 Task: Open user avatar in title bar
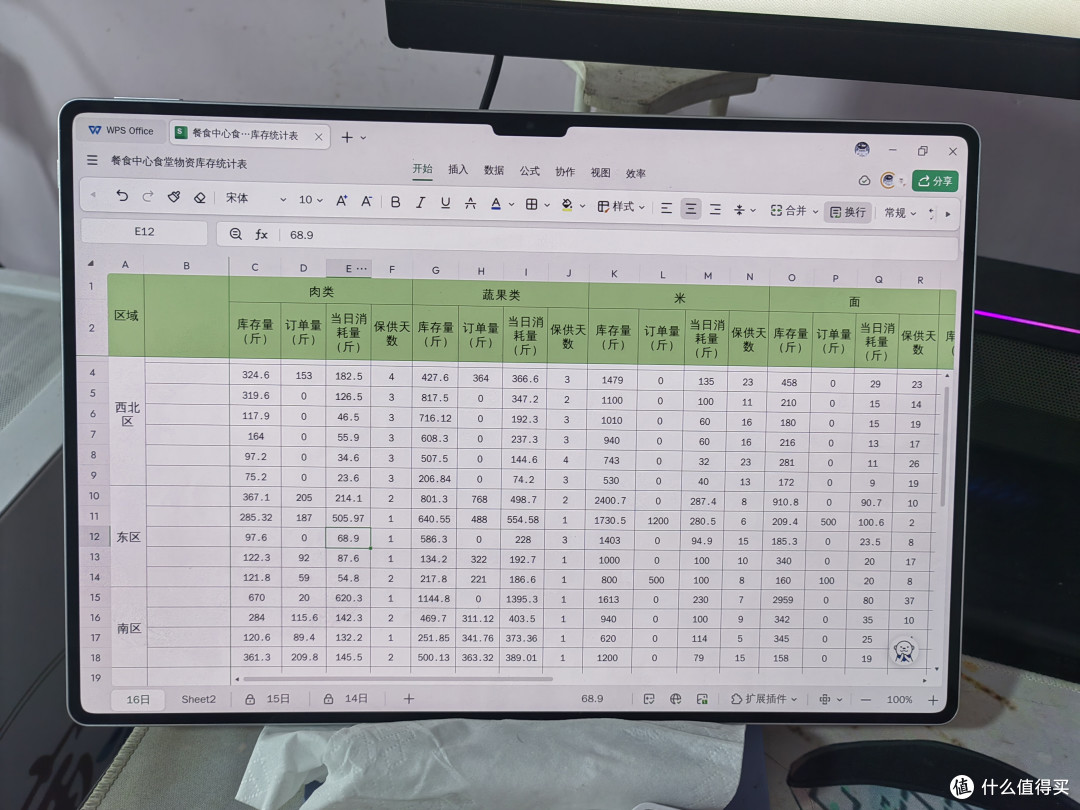pyautogui.click(x=862, y=149)
